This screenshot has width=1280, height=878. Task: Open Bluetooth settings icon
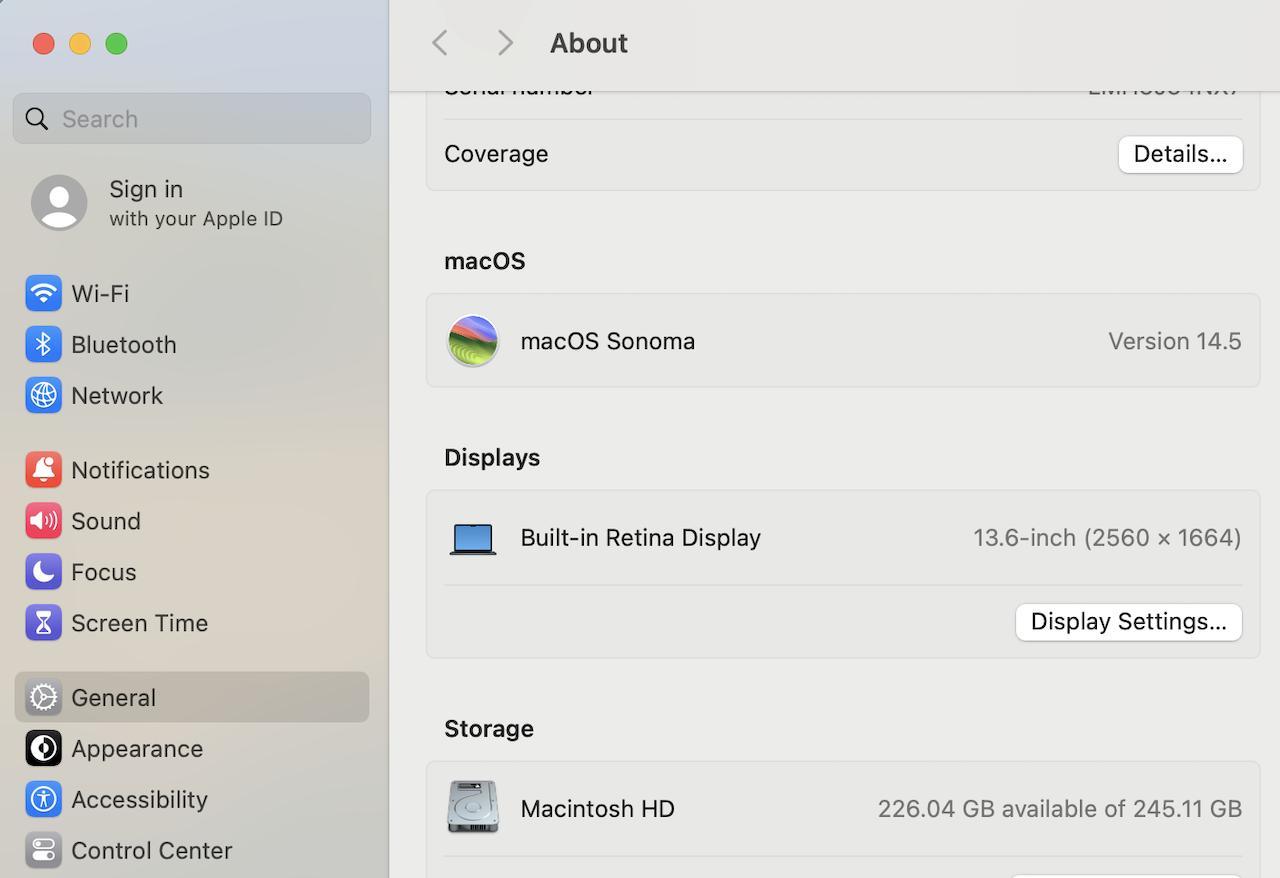[x=43, y=344]
